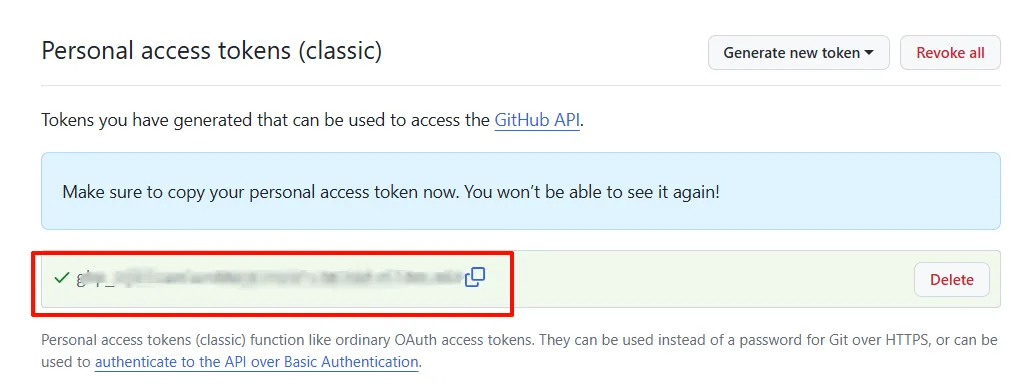Screen dimensions: 1028x388
Task: Click the divider line below the page title
Action: pyautogui.click(x=521, y=85)
